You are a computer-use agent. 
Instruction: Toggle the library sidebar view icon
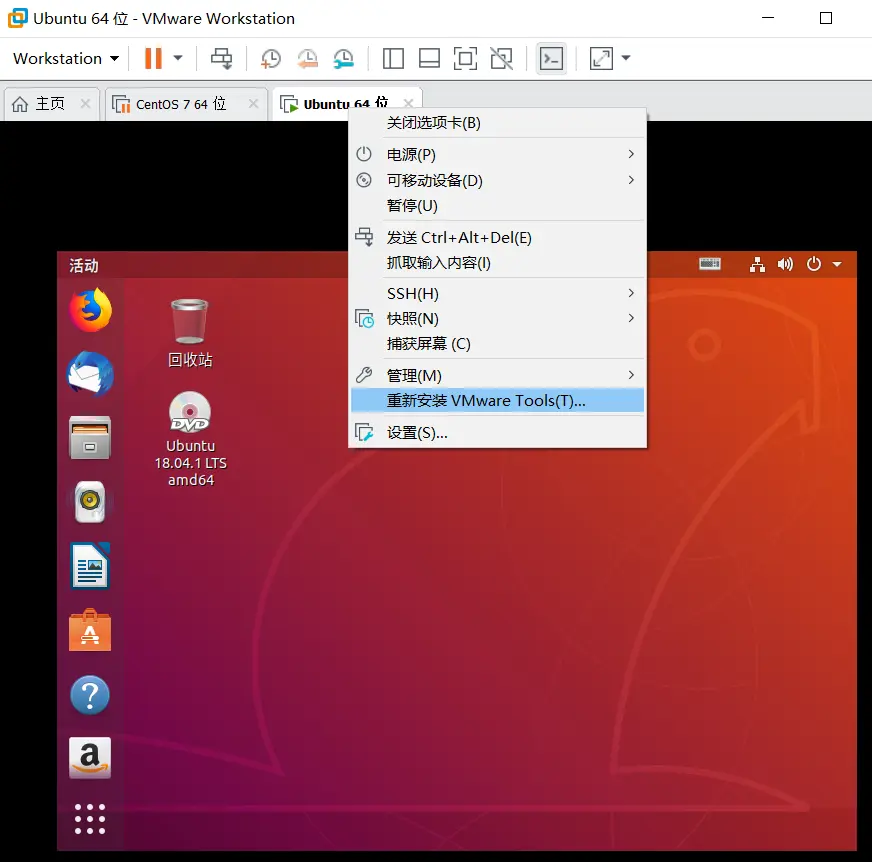[393, 58]
